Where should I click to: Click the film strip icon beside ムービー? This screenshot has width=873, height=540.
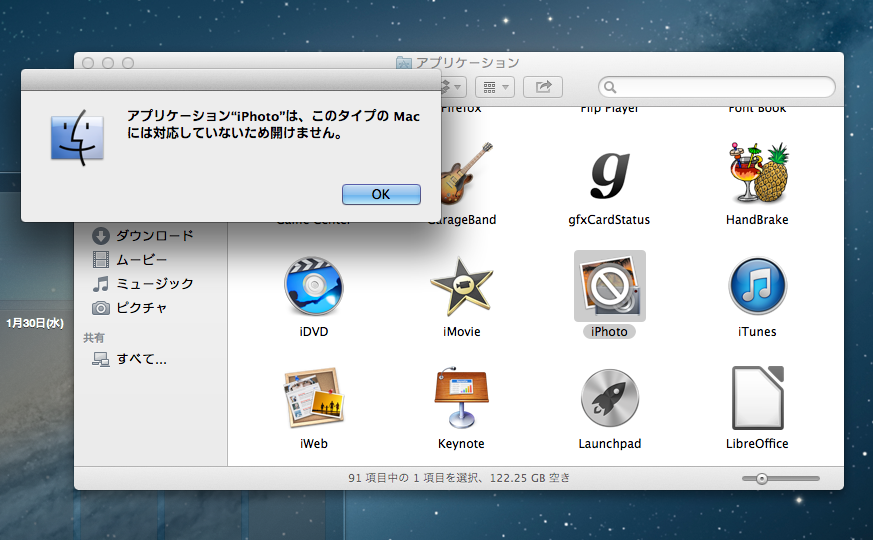click(101, 260)
